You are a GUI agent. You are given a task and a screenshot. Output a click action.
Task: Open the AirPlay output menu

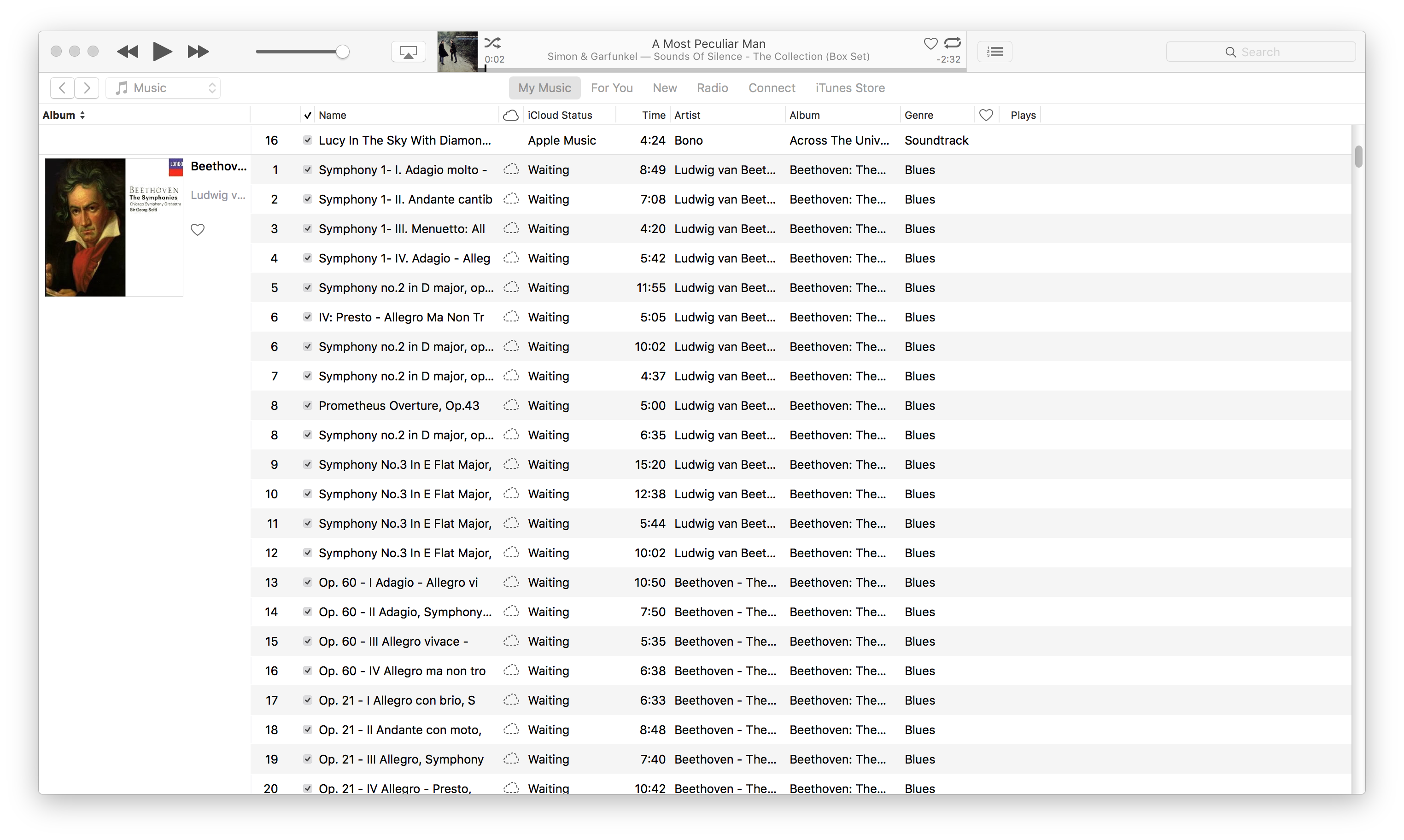pyautogui.click(x=408, y=52)
